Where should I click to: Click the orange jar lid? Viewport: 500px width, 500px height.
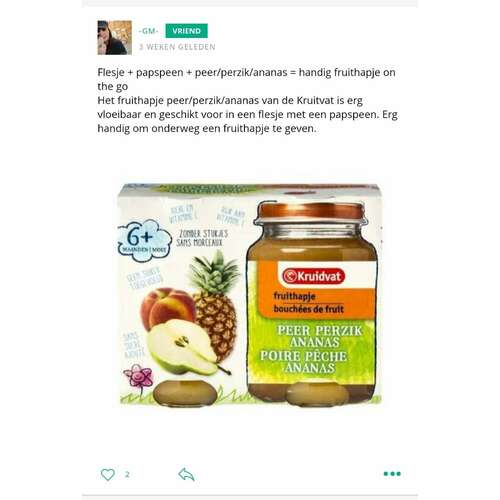coord(311,211)
